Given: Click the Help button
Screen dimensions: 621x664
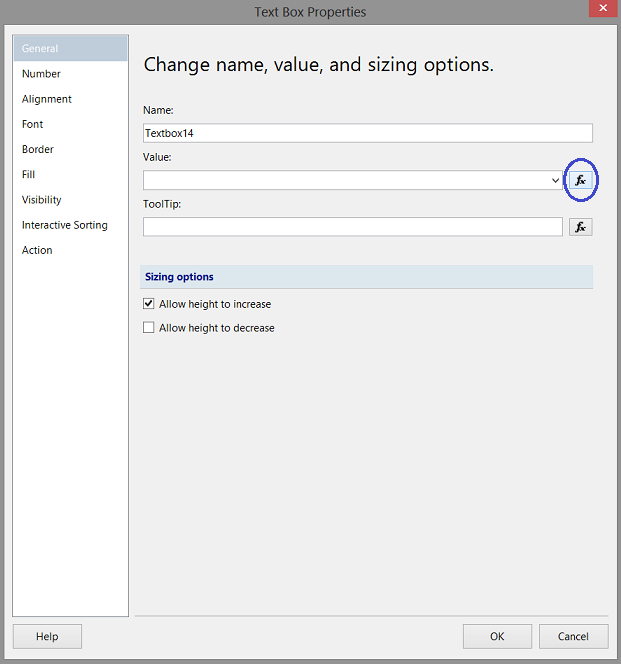Looking at the screenshot, I should coord(47,636).
